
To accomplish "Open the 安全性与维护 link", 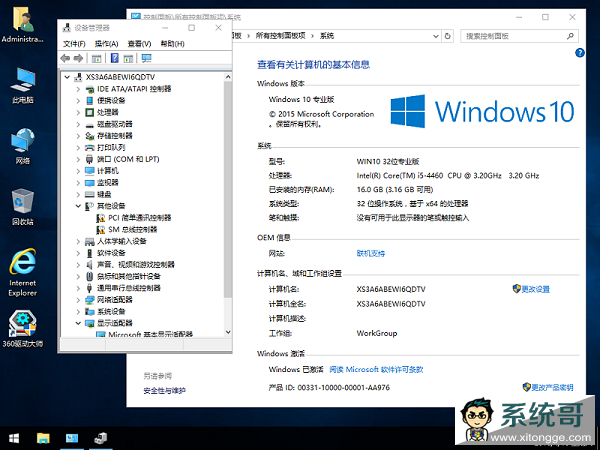I will pyautogui.click(x=165, y=391).
